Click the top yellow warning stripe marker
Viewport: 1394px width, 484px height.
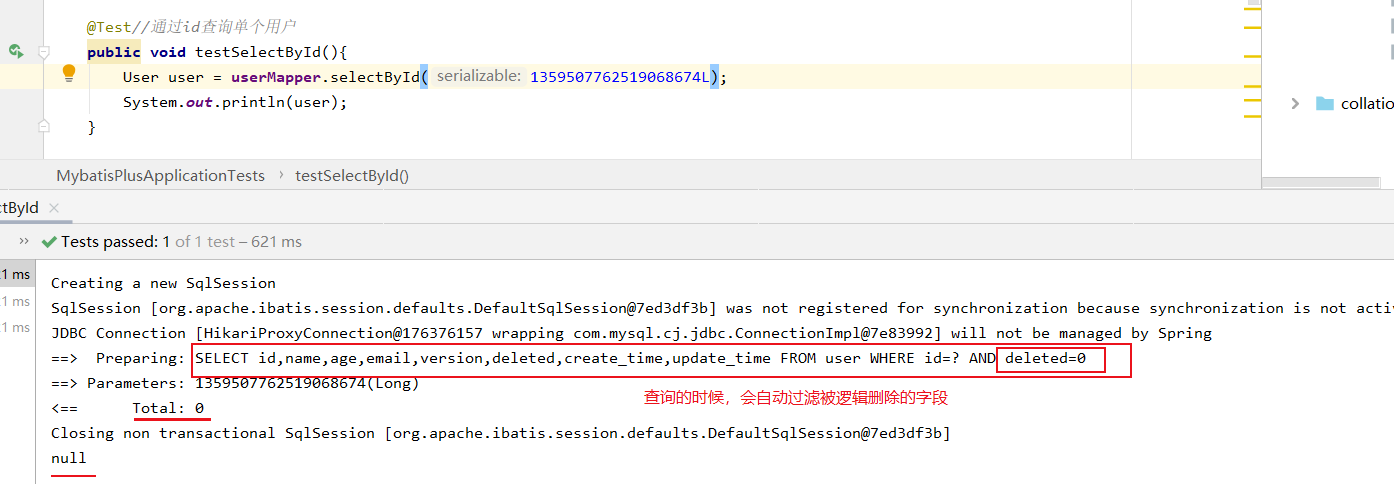pos(1251,8)
